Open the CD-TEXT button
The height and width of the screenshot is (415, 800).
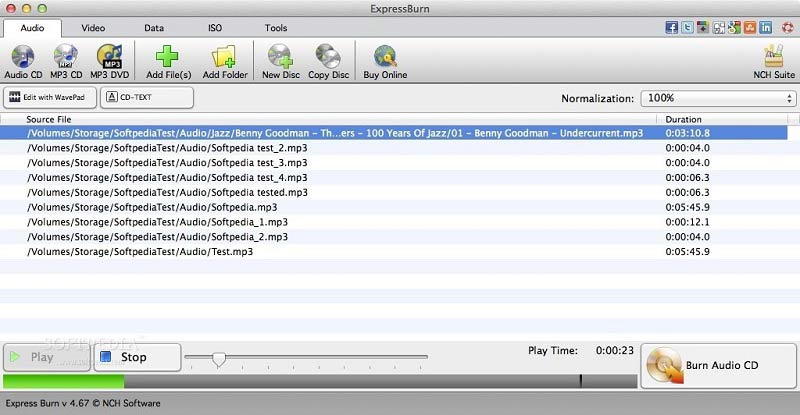pos(149,97)
